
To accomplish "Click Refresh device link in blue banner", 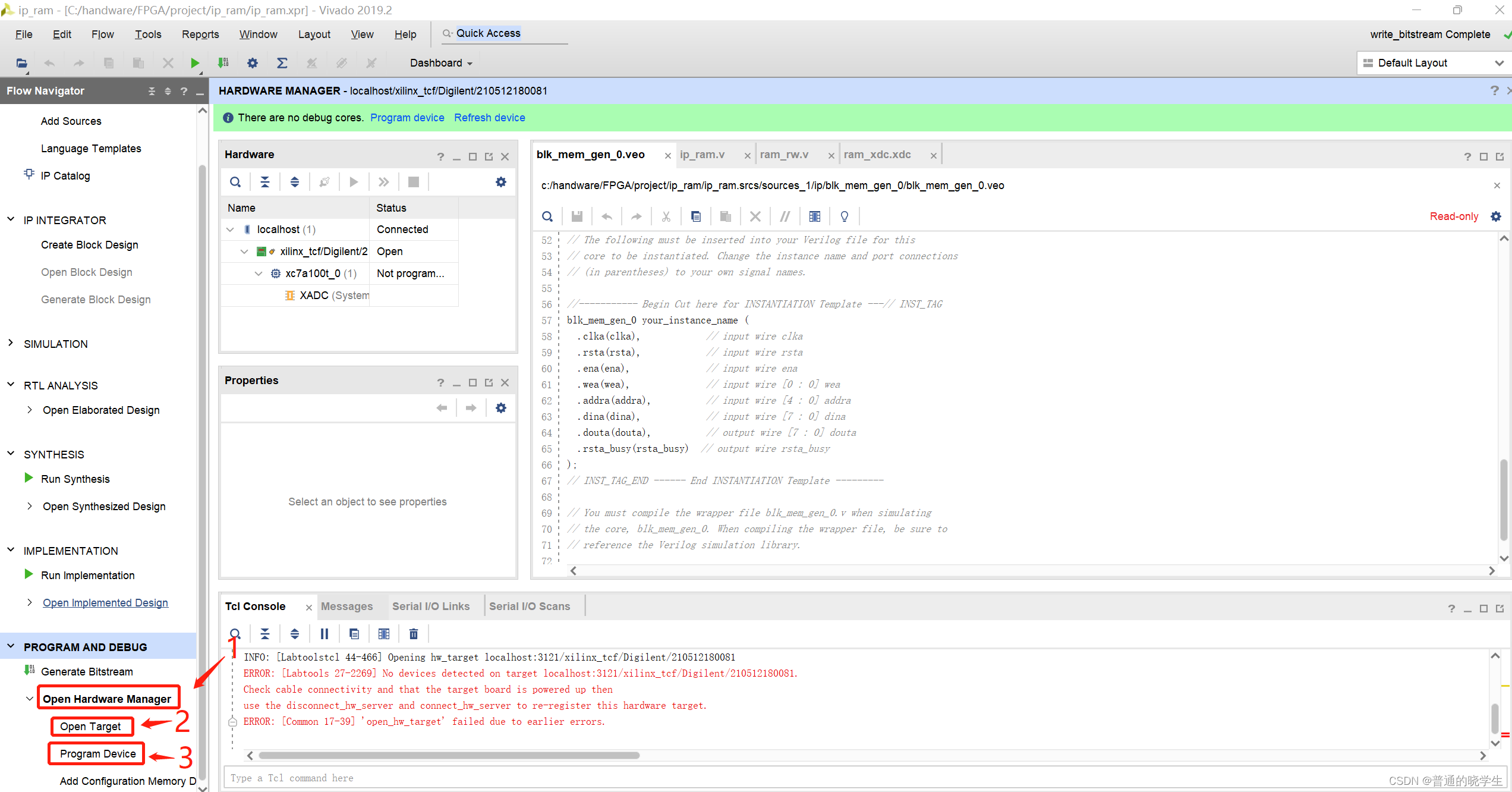I will [x=489, y=118].
